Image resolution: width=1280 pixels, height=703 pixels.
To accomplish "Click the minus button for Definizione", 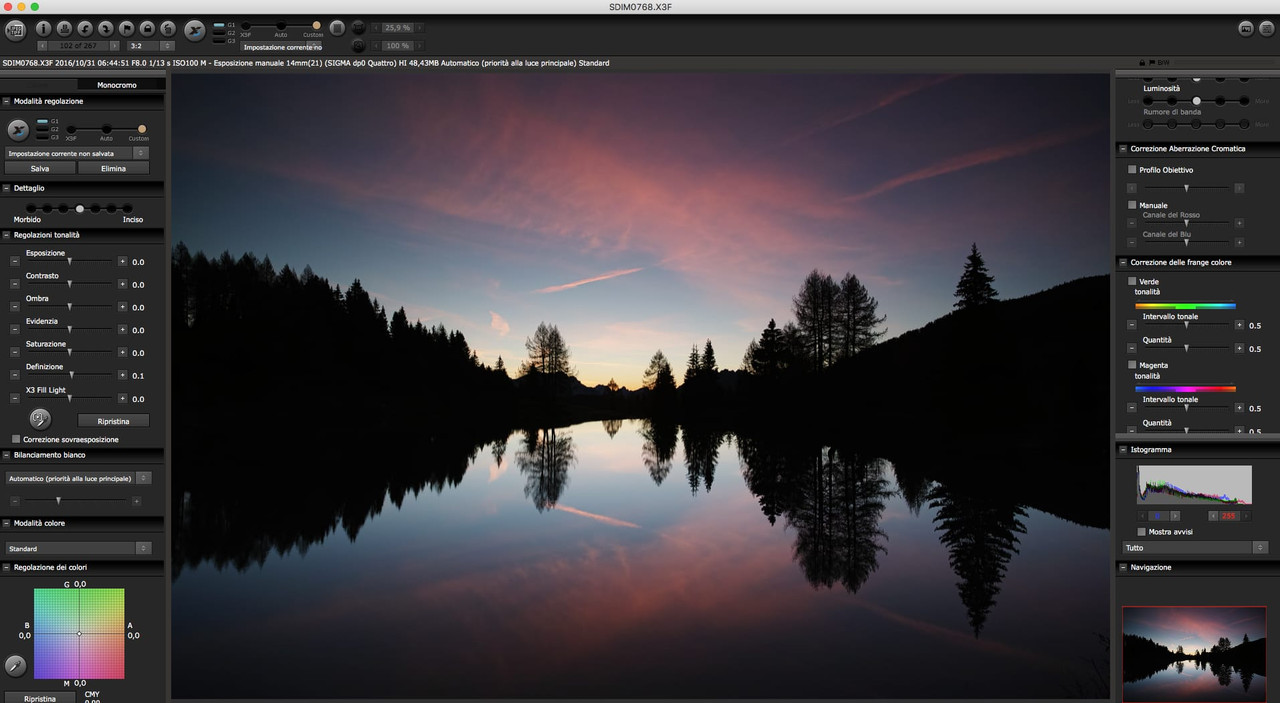I will click(x=15, y=375).
